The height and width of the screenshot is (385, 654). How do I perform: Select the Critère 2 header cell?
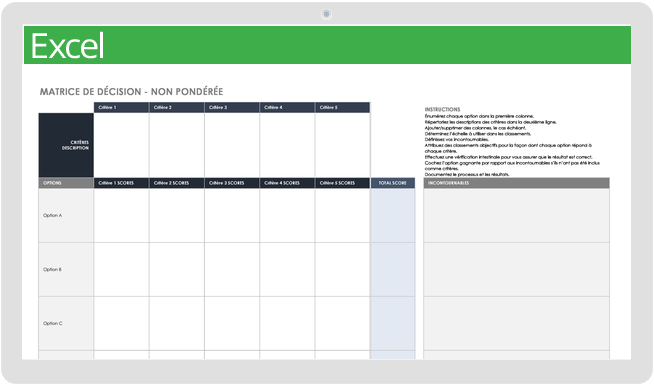click(x=177, y=108)
